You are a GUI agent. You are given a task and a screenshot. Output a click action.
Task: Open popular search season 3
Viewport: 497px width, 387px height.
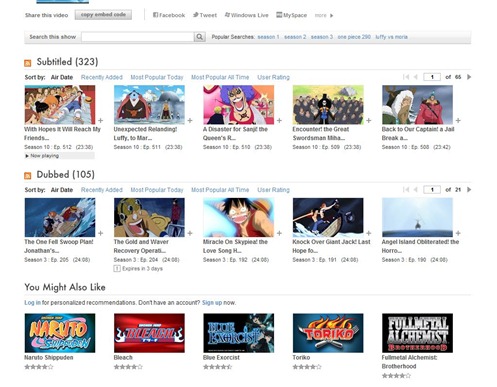pyautogui.click(x=322, y=37)
